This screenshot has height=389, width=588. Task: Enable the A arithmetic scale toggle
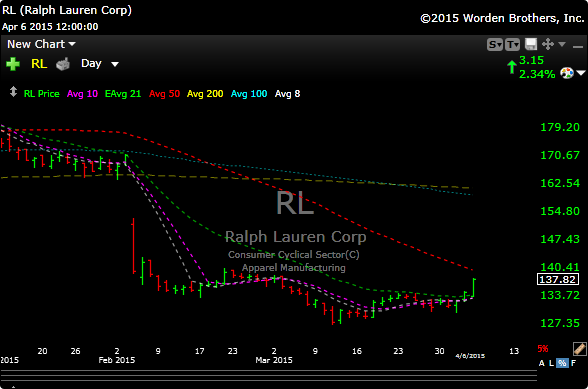542,363
